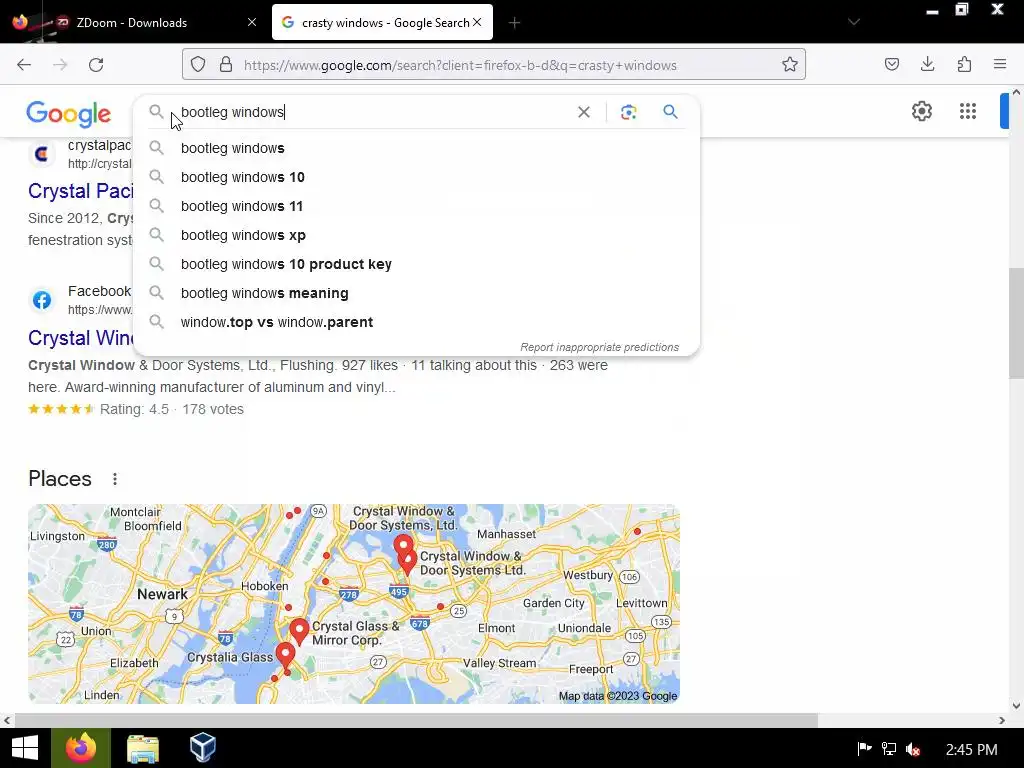Viewport: 1024px width, 768px height.
Task: Click the Places heading
Action: pyautogui.click(x=60, y=479)
